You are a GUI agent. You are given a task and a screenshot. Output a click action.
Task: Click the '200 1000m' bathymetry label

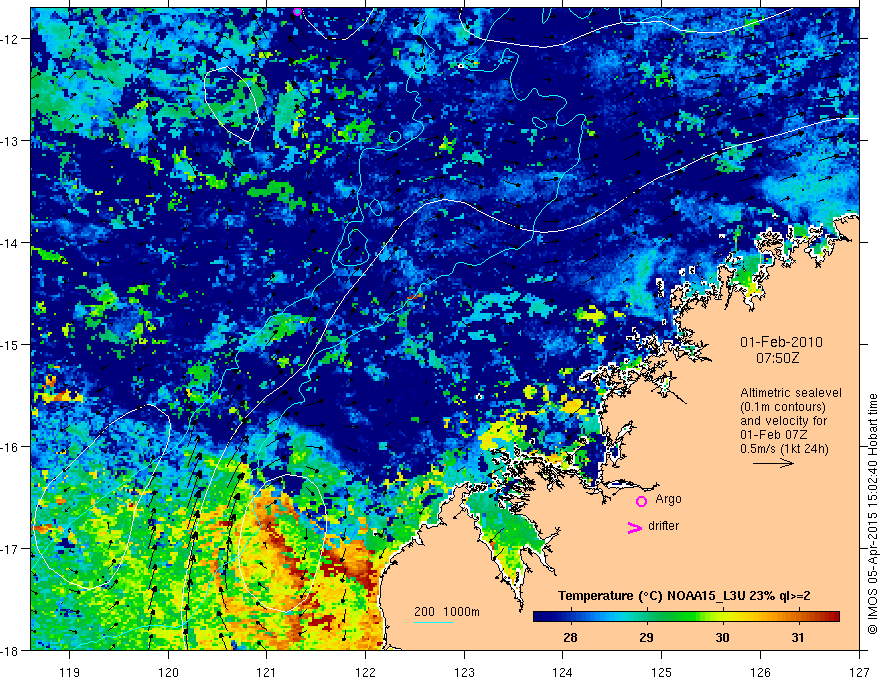(447, 612)
